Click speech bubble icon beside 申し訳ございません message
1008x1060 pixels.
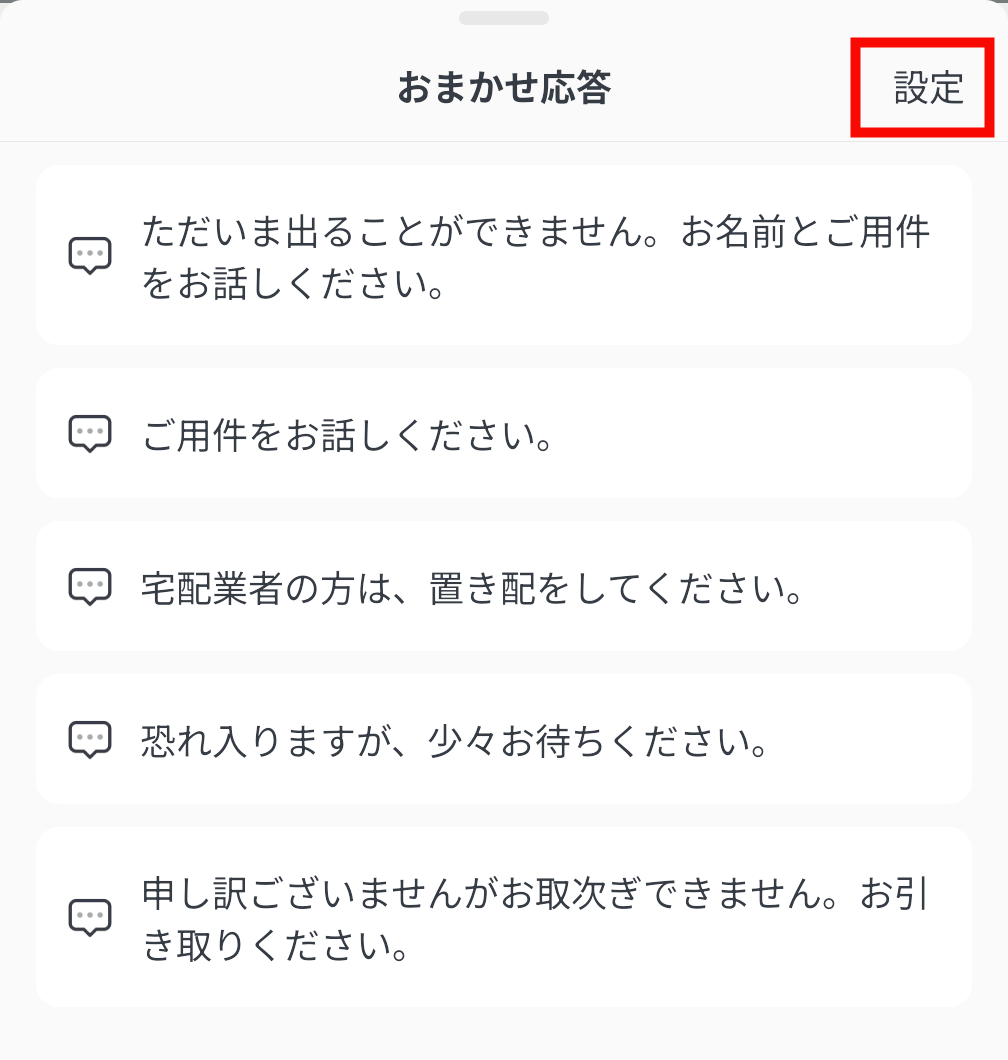[89, 917]
